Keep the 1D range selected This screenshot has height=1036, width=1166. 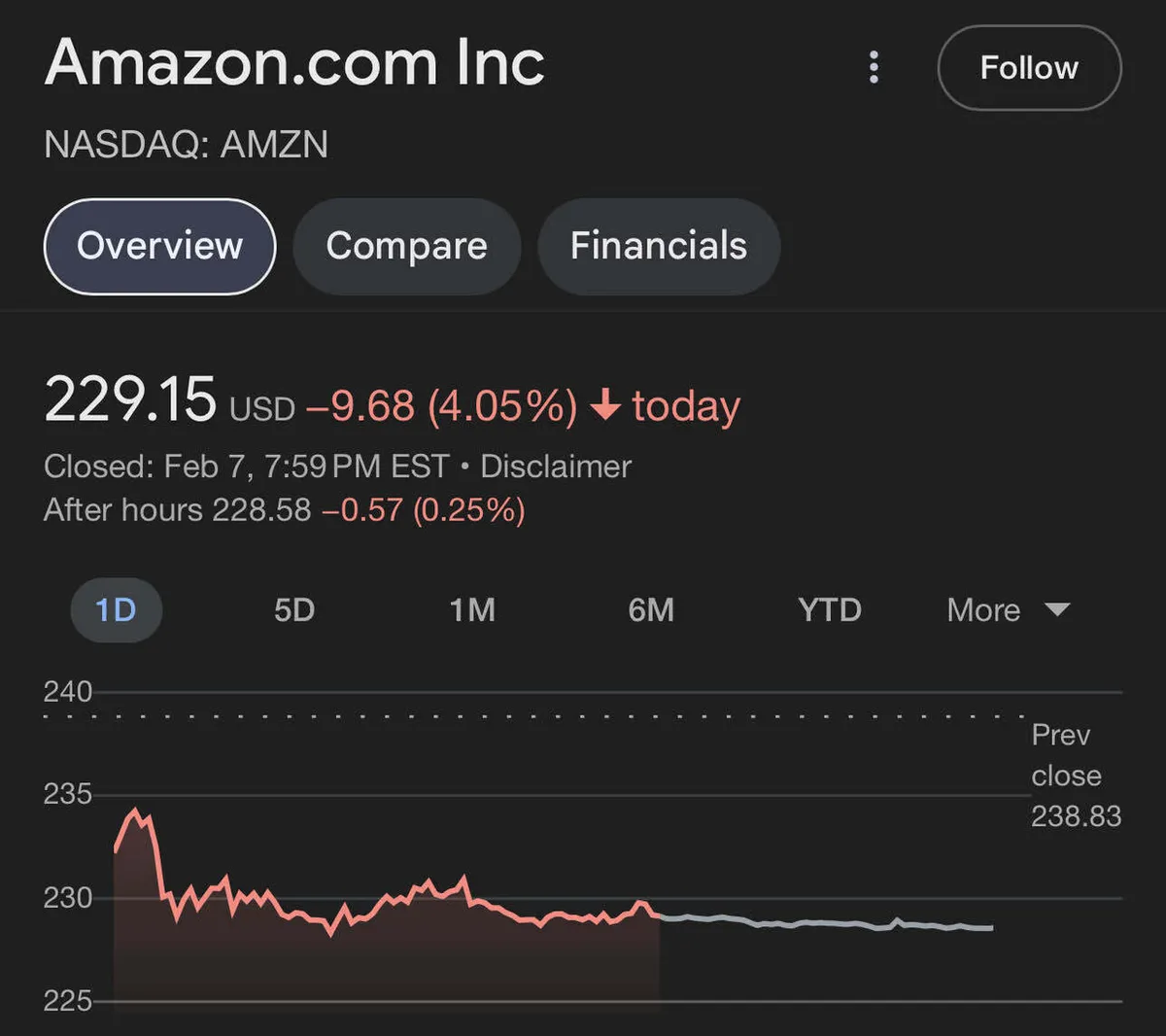pyautogui.click(x=116, y=610)
